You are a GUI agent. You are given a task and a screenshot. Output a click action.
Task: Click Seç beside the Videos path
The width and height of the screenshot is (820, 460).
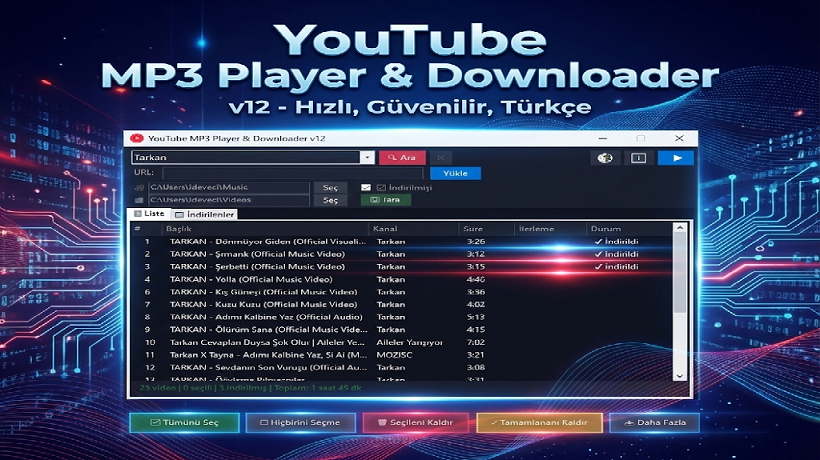[330, 200]
